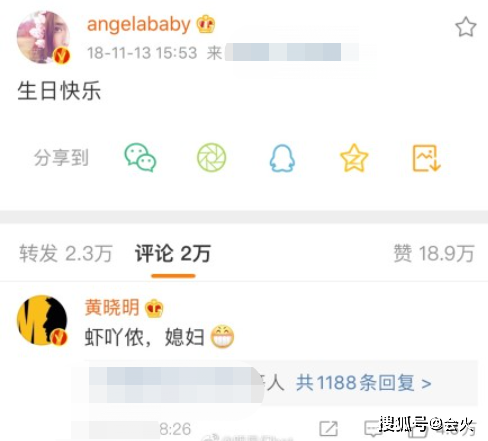
Task: Share to Moments camera shutter icon
Action: 212,157
